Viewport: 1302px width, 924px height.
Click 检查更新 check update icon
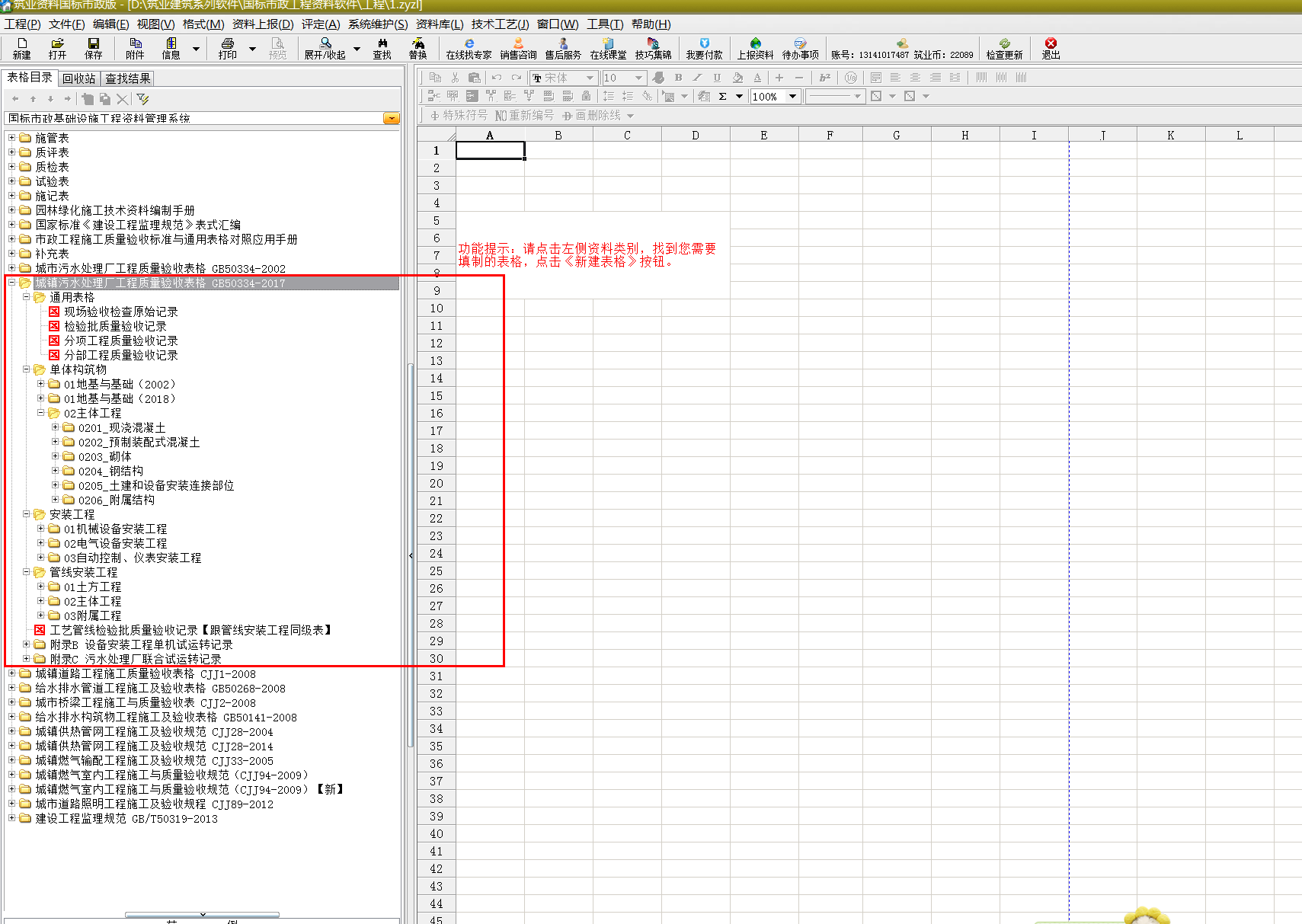(1004, 48)
